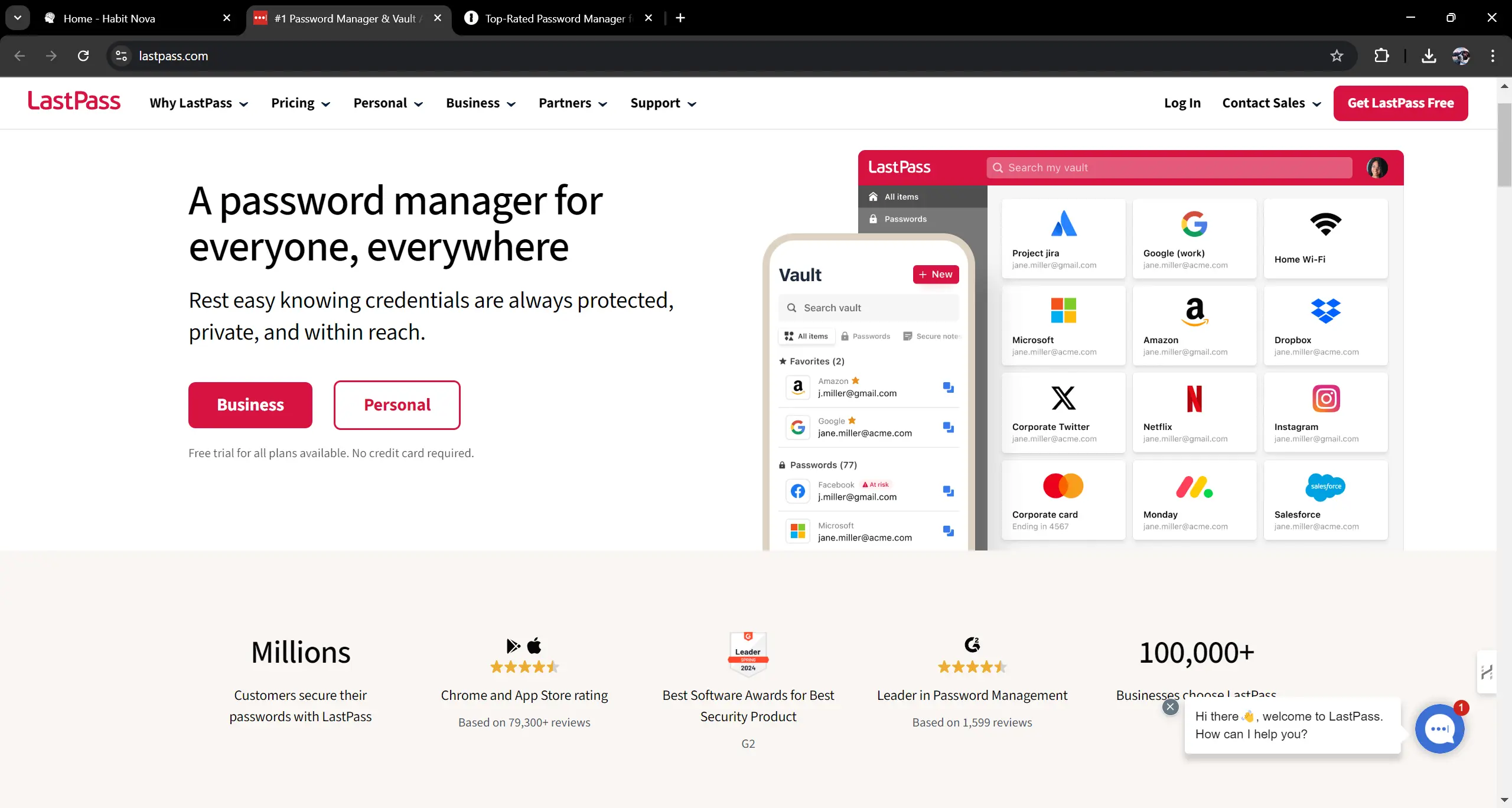Select the Passwords filter in phone vault
Screen dimensions: 1512x808
pyautogui.click(x=865, y=336)
